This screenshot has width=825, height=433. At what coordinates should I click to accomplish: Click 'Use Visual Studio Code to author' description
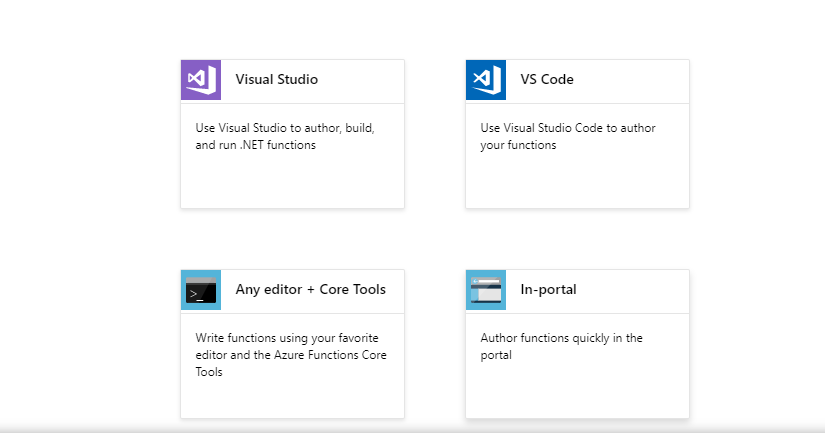point(568,136)
